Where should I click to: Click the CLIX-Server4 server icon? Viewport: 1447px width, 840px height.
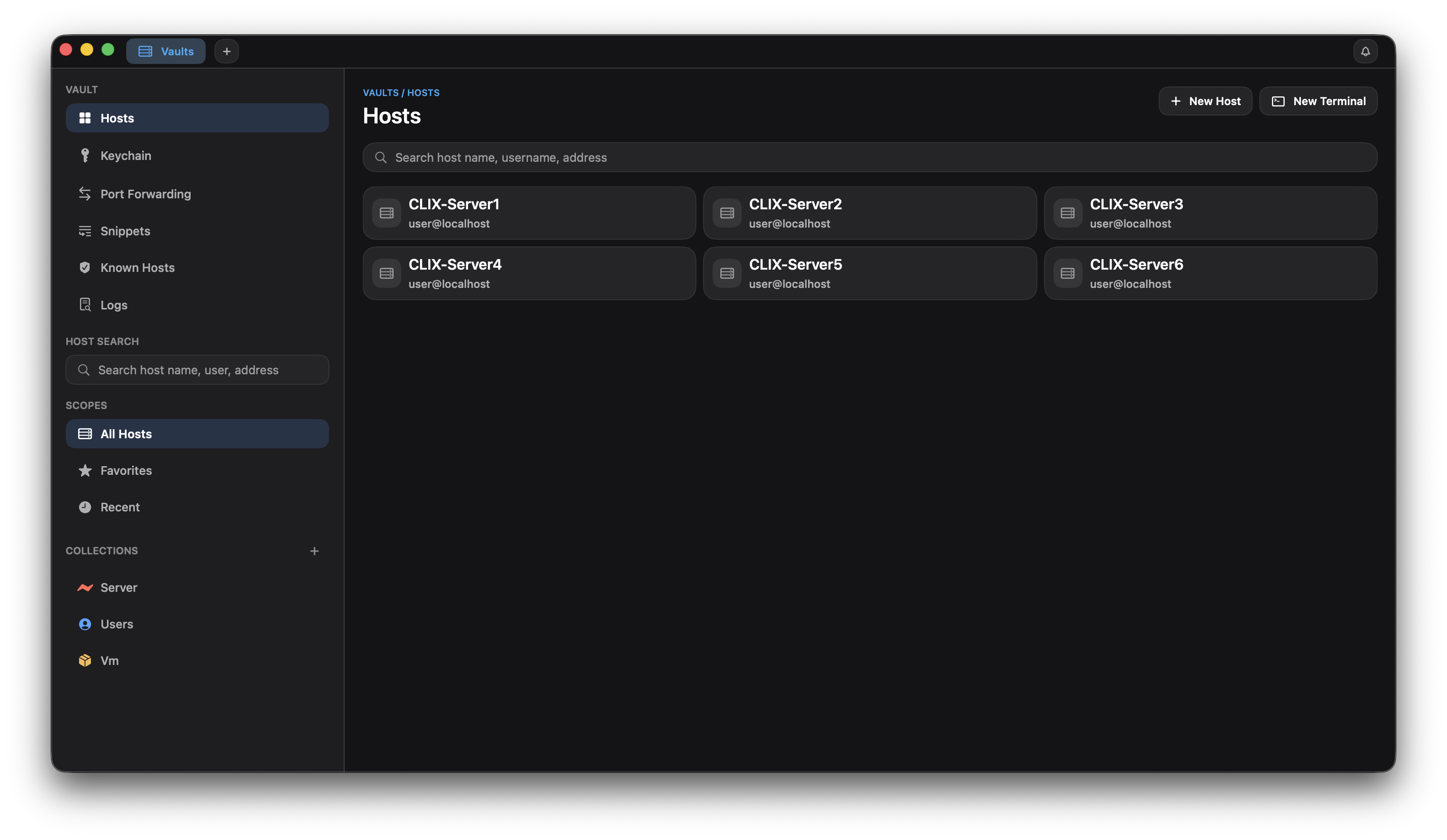click(387, 273)
